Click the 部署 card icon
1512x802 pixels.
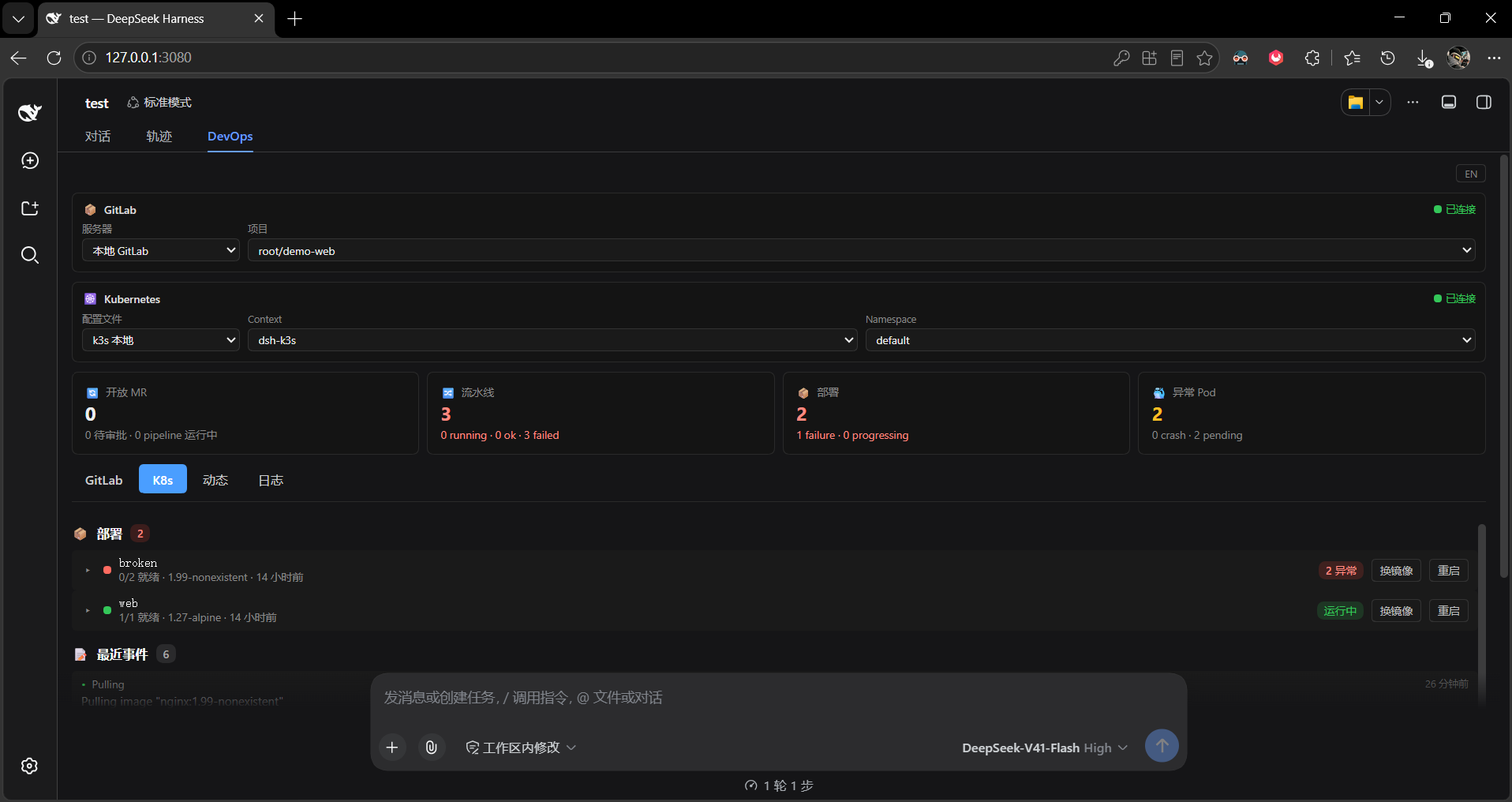803,393
